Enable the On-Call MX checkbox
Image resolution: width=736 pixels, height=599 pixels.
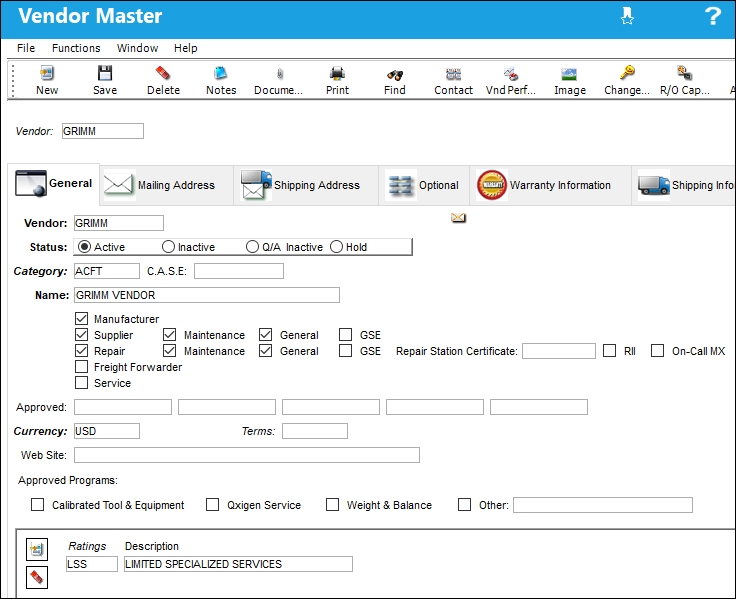657,351
